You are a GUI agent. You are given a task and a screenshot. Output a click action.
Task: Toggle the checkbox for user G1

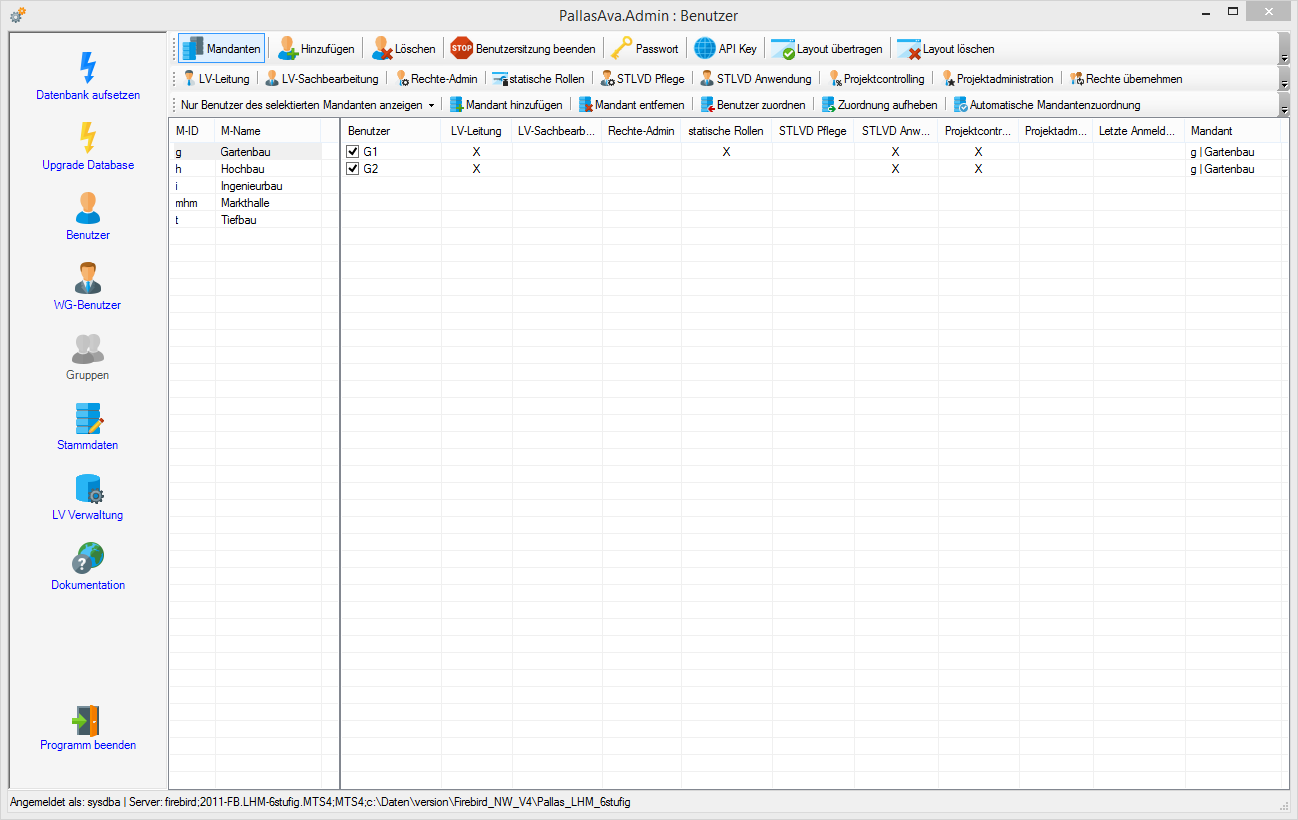click(x=353, y=151)
